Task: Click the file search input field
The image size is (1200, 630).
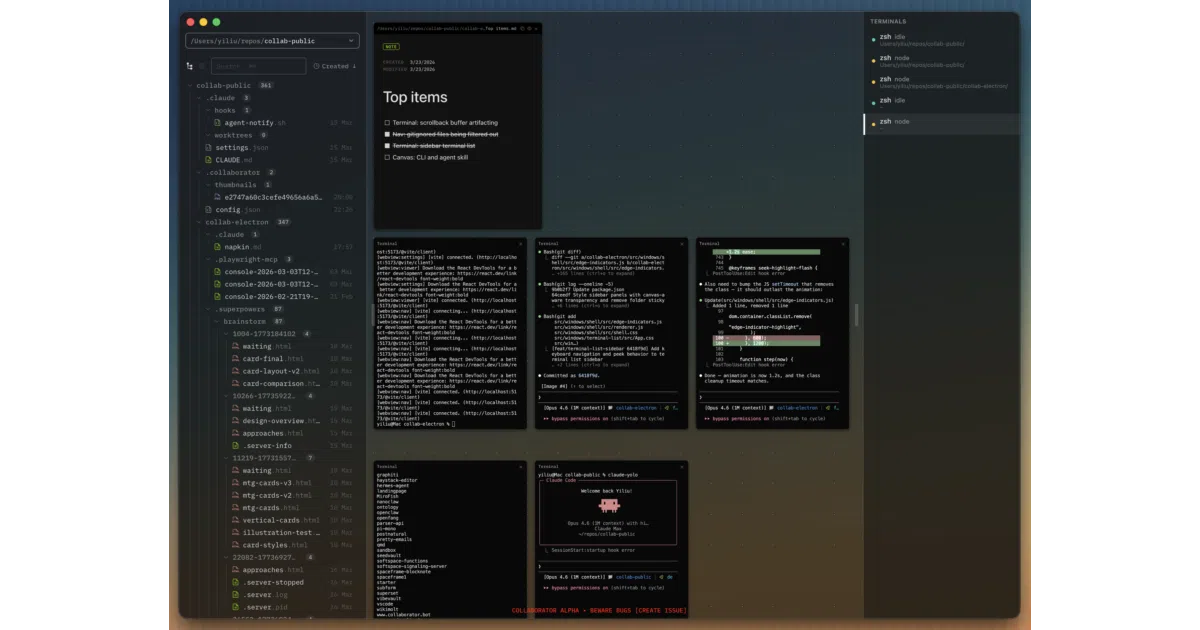Action: [258, 66]
